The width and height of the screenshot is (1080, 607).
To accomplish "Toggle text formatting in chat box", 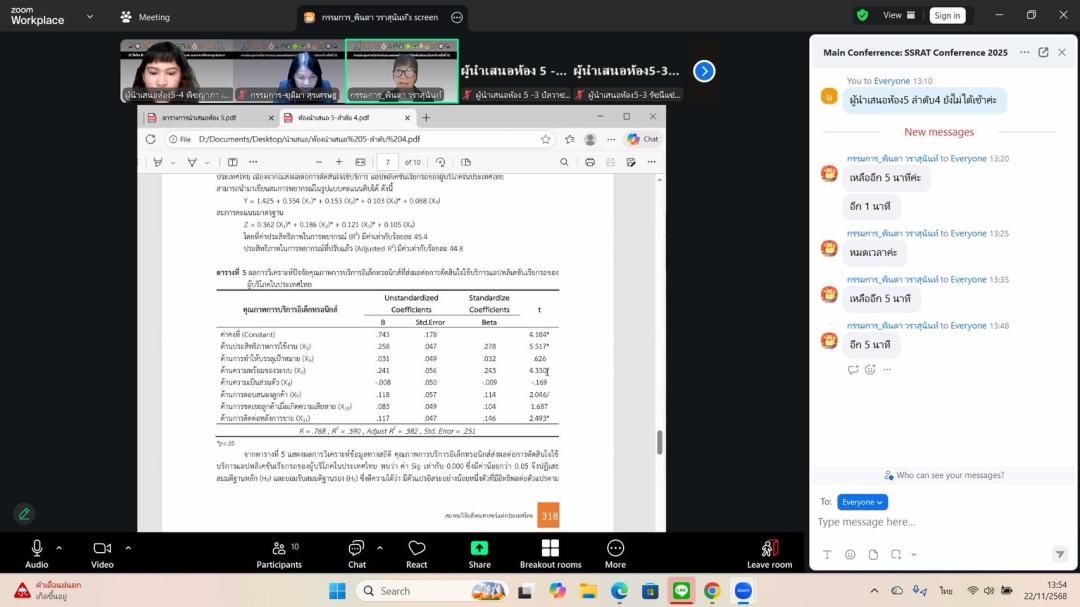I will (827, 554).
